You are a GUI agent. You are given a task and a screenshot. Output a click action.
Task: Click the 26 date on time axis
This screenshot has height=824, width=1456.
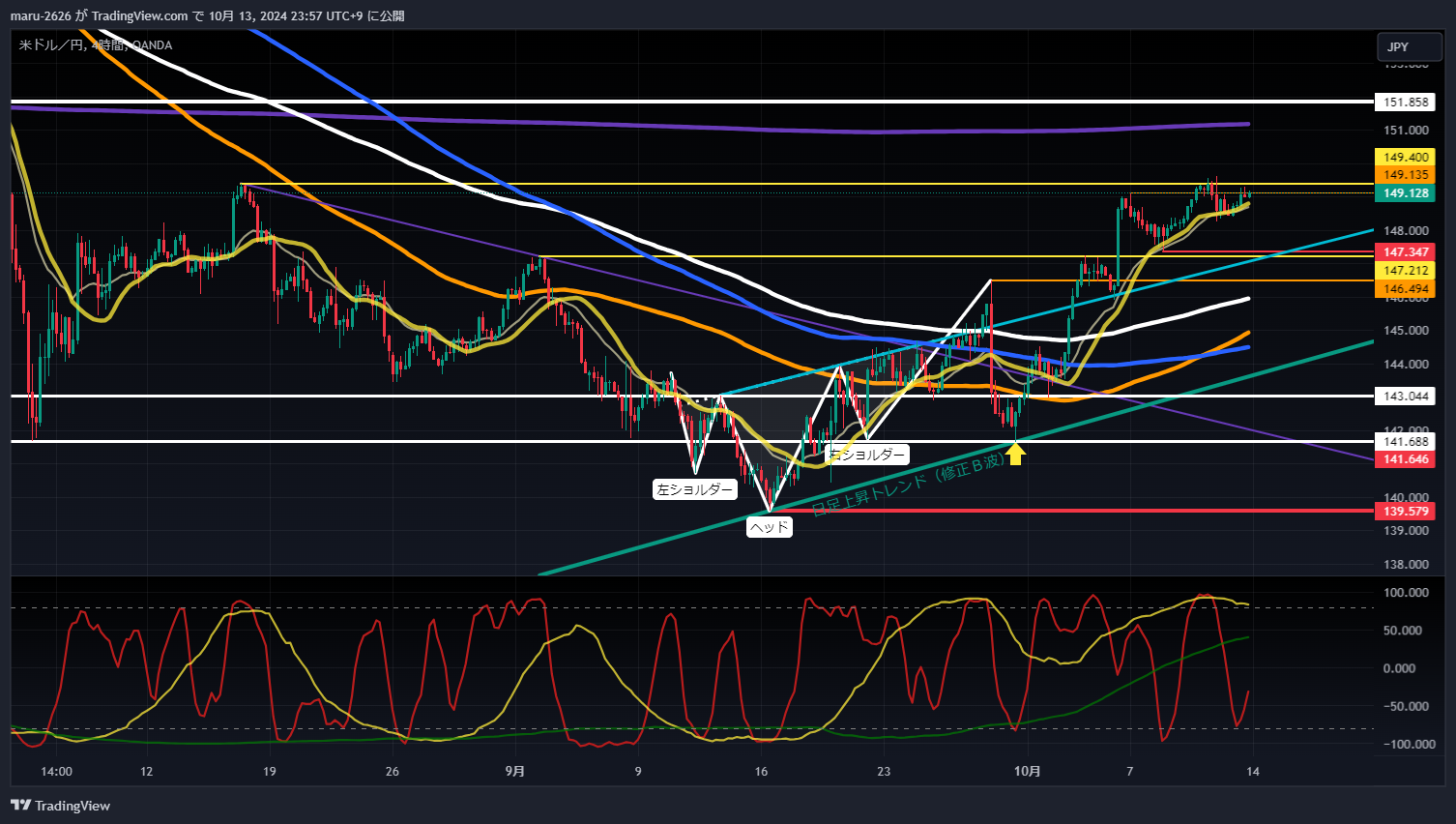coord(392,772)
